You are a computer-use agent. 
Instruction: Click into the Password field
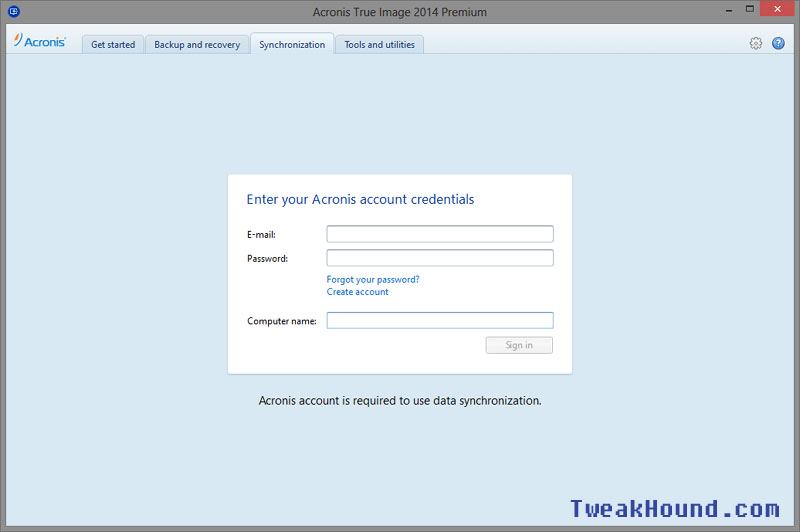tap(439, 258)
